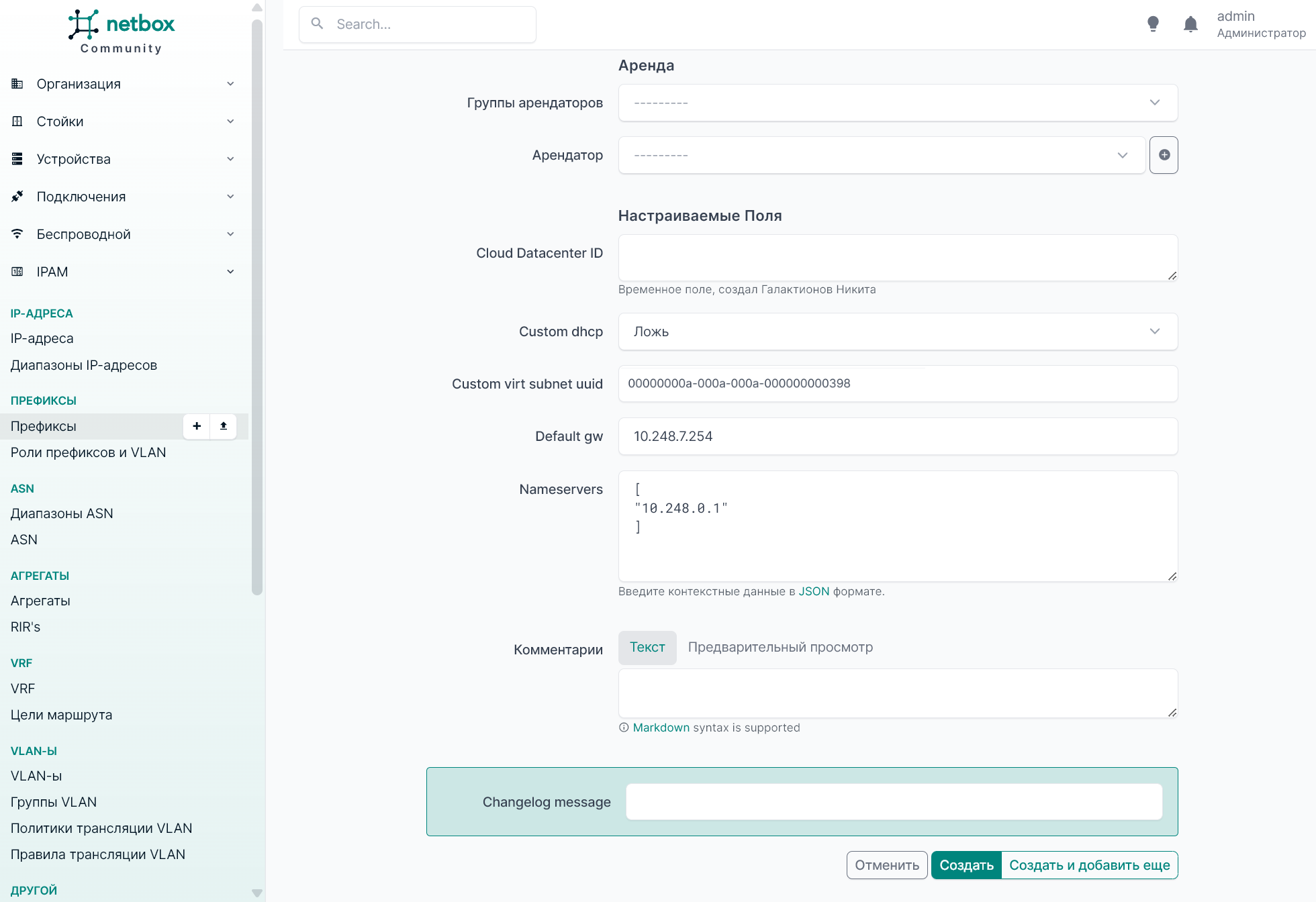
Task: Open Цели маршрута in sidebar
Action: click(x=62, y=715)
